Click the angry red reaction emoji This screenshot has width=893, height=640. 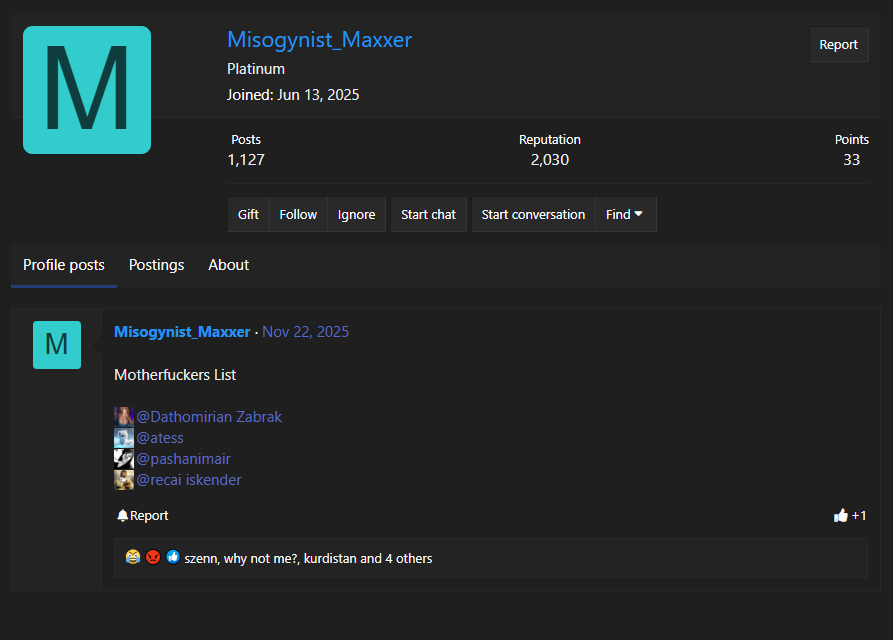pos(152,558)
